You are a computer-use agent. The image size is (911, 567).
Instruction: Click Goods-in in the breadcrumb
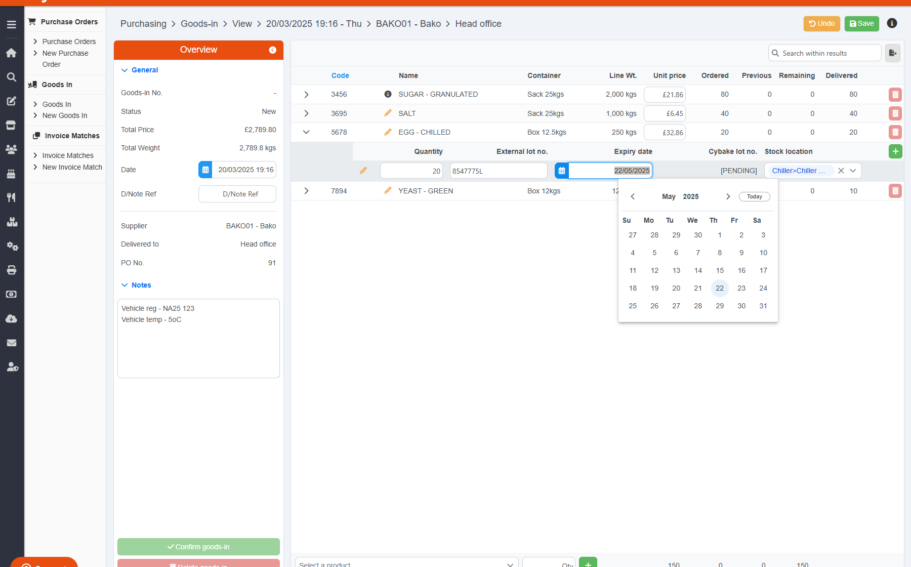(199, 24)
